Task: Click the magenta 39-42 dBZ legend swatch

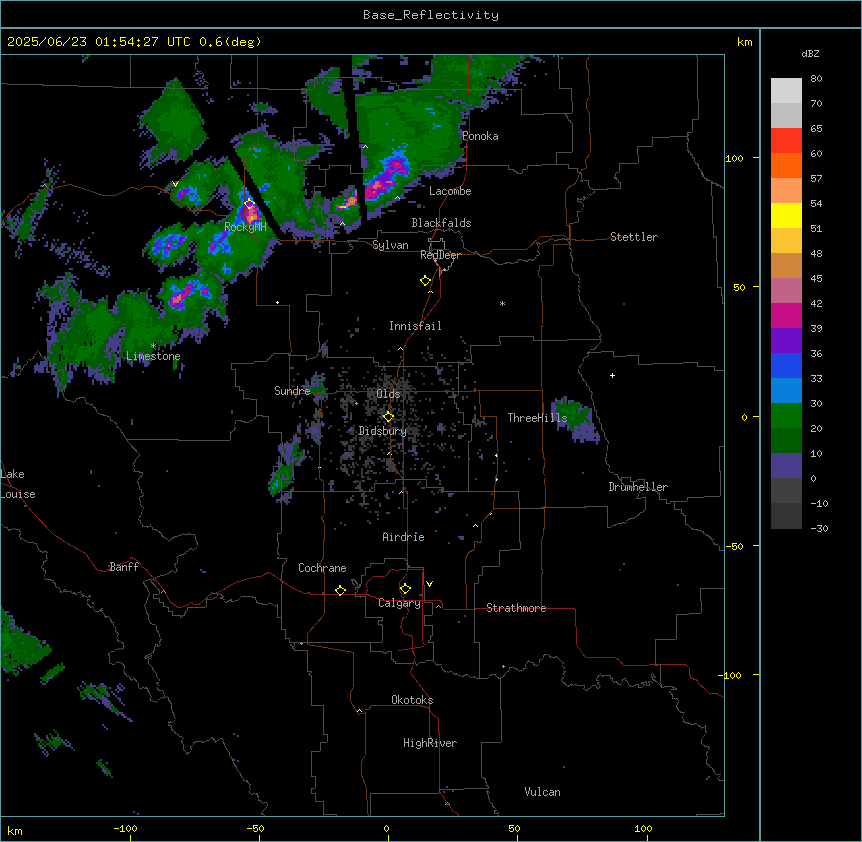Action: 786,316
